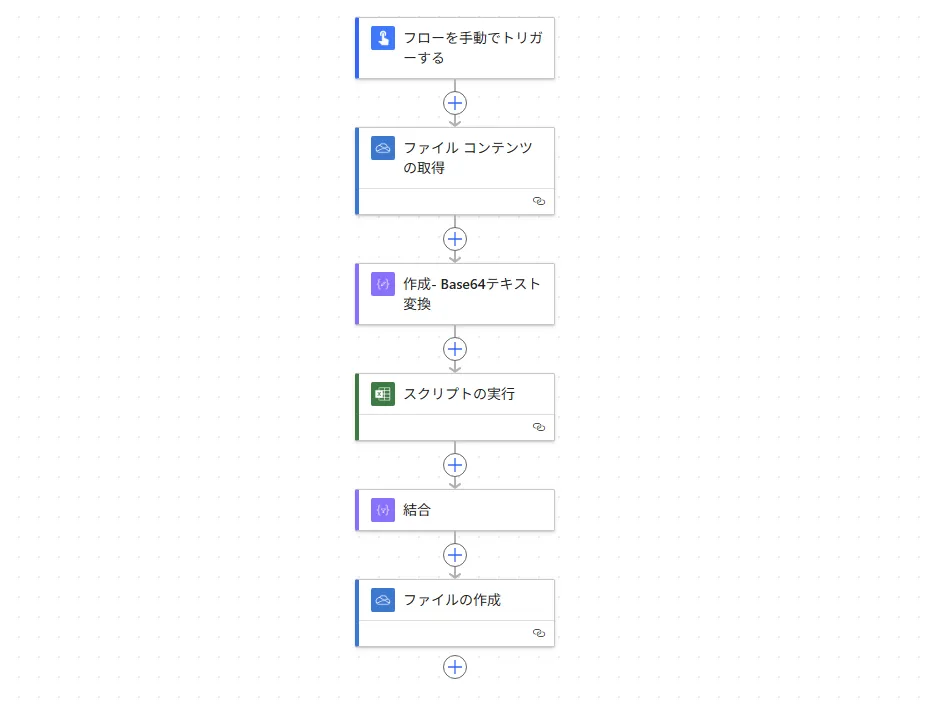The image size is (927, 712).
Task: Insert action after 結合 step
Action: point(455,555)
